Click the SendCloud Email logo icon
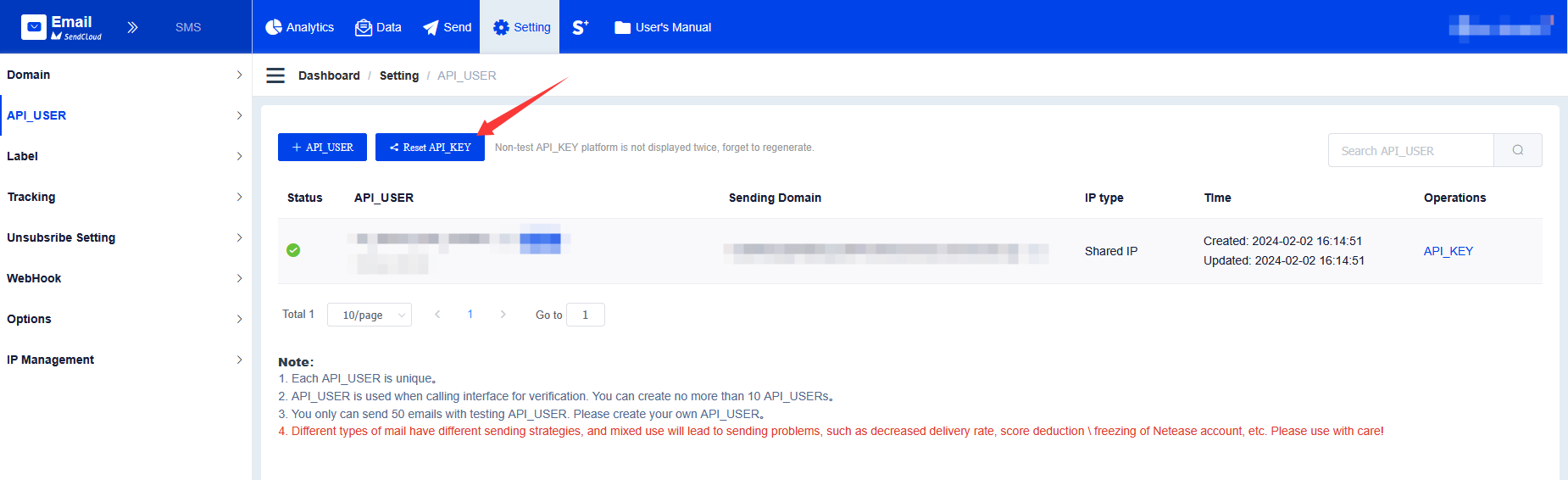The height and width of the screenshot is (480, 1568). pos(34,27)
